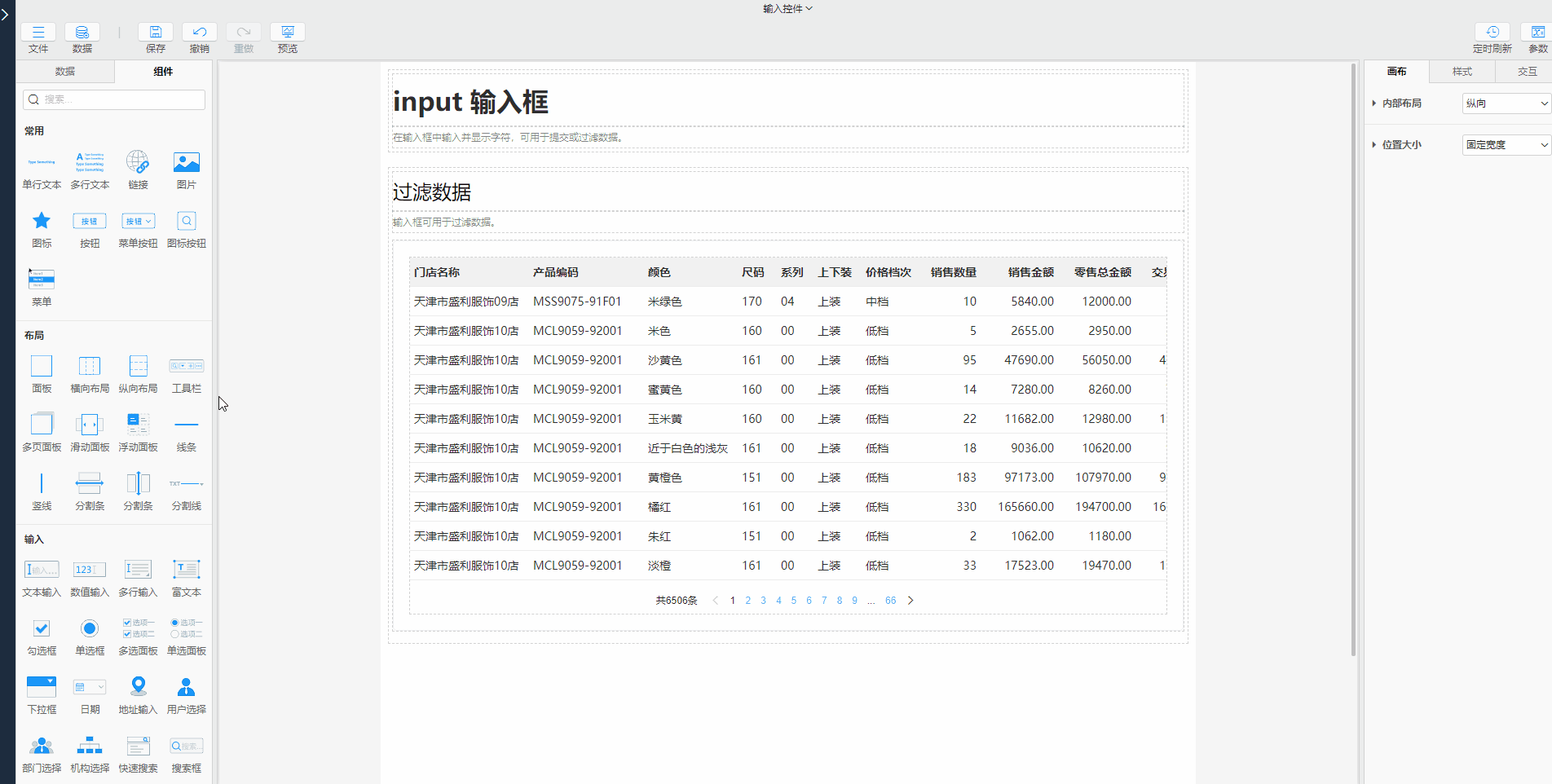Image resolution: width=1552 pixels, height=784 pixels.
Task: Select the Radio button (单选框) component
Action: click(90, 628)
